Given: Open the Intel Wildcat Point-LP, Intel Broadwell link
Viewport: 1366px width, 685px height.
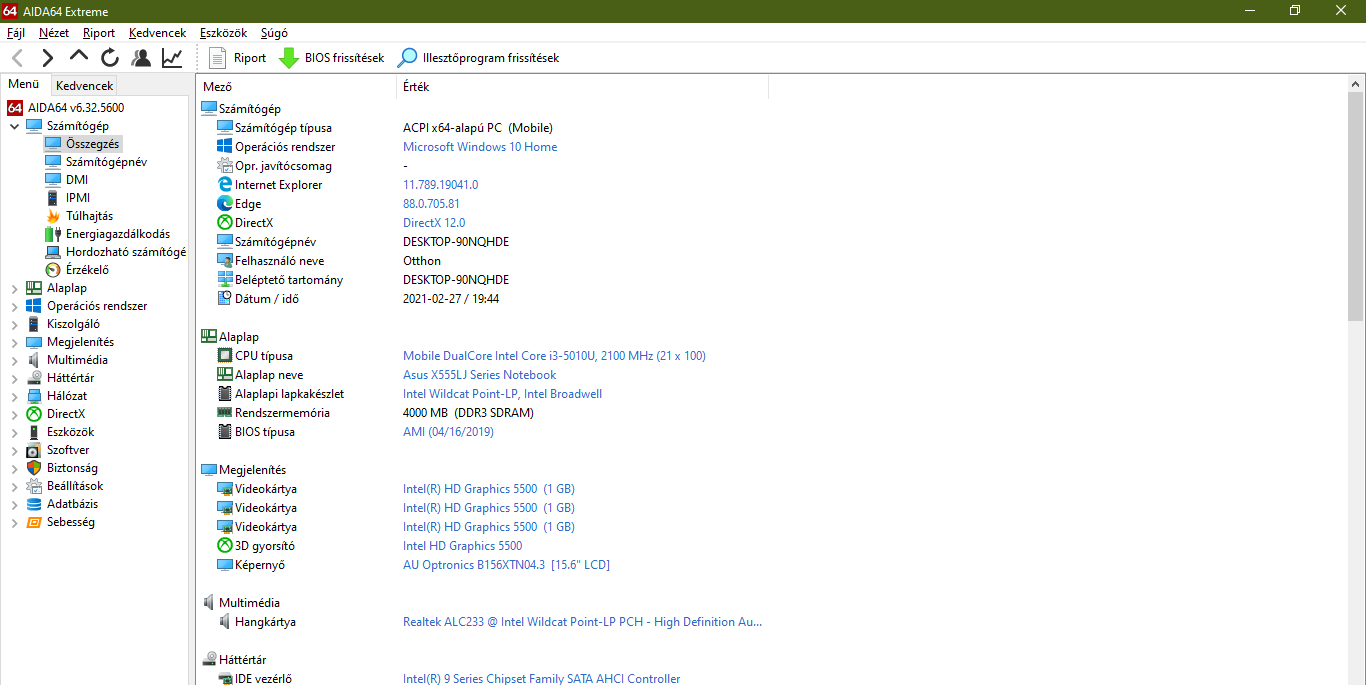Looking at the screenshot, I should (502, 394).
